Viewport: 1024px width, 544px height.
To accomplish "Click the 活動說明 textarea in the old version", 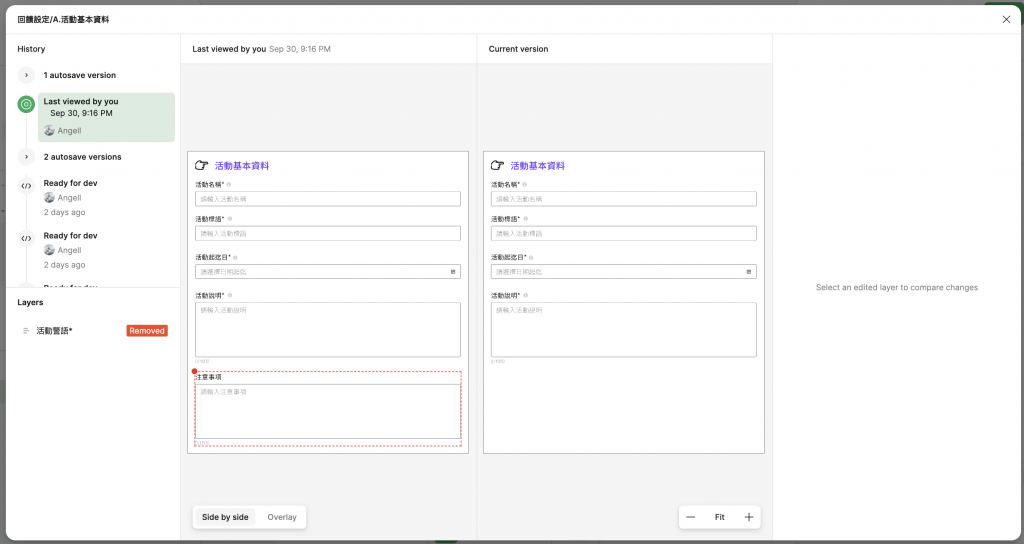I will coord(328,330).
